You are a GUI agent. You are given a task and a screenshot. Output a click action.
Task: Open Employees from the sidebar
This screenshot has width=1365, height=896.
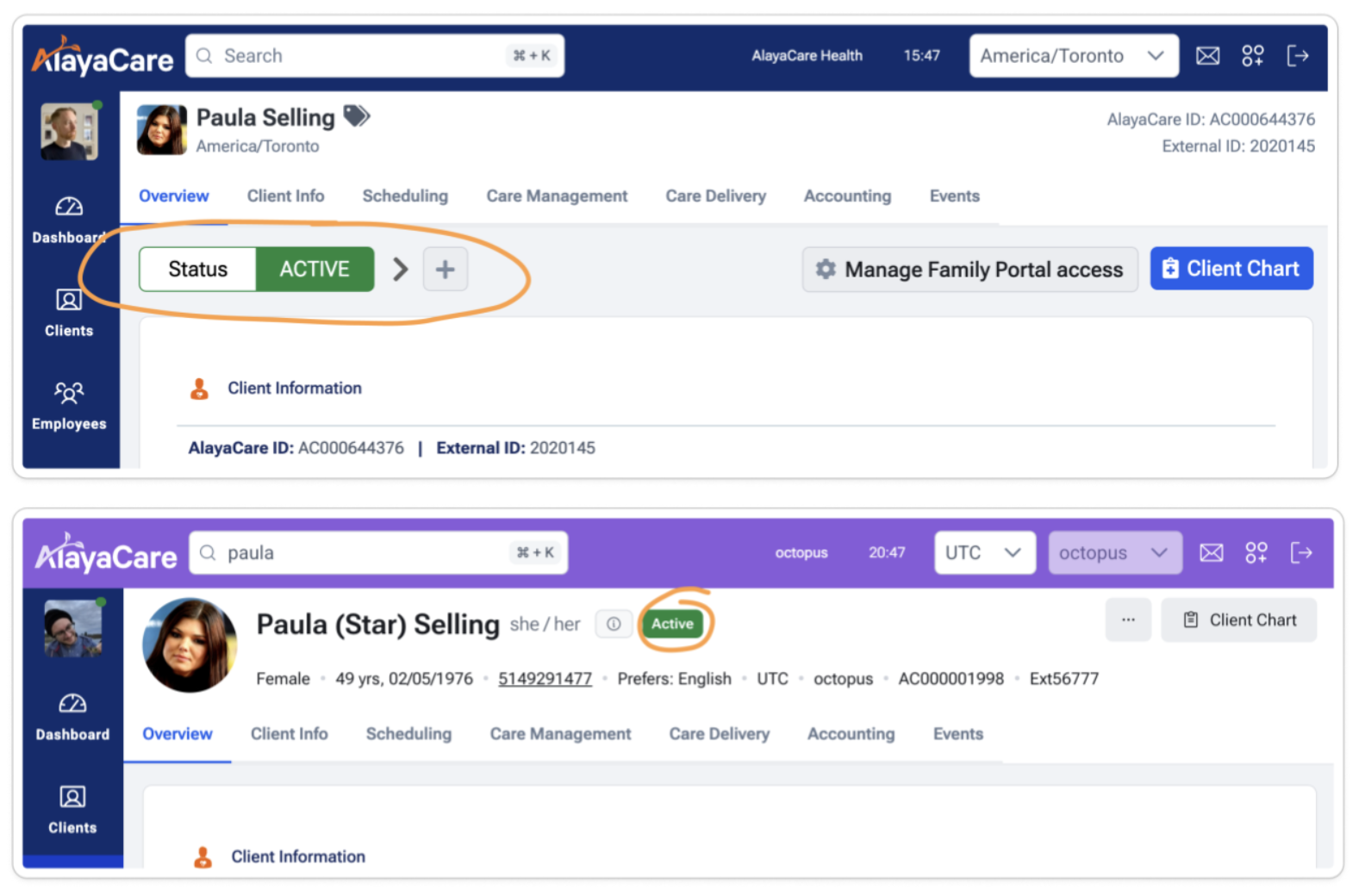click(x=69, y=405)
